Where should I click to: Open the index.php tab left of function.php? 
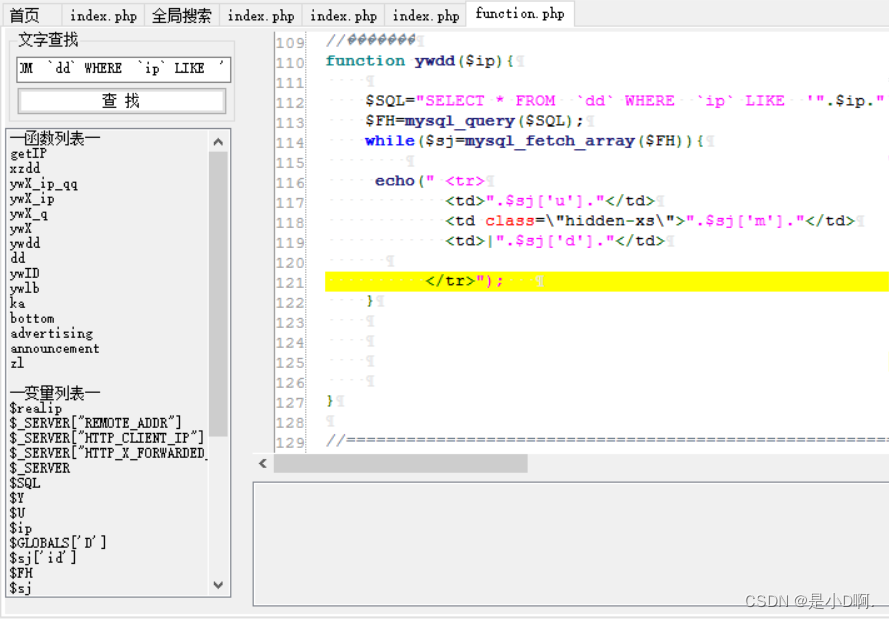click(426, 15)
